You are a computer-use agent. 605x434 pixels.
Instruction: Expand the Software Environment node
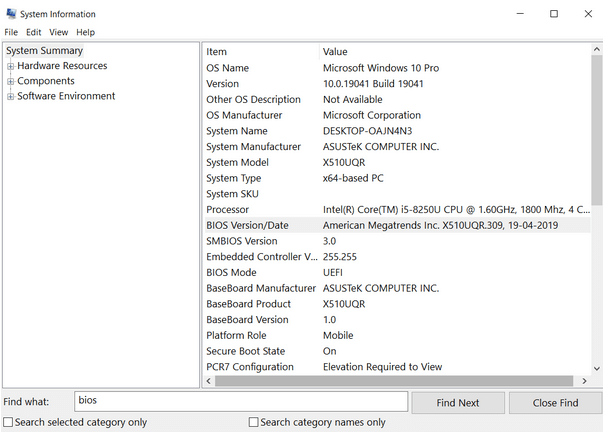10,96
